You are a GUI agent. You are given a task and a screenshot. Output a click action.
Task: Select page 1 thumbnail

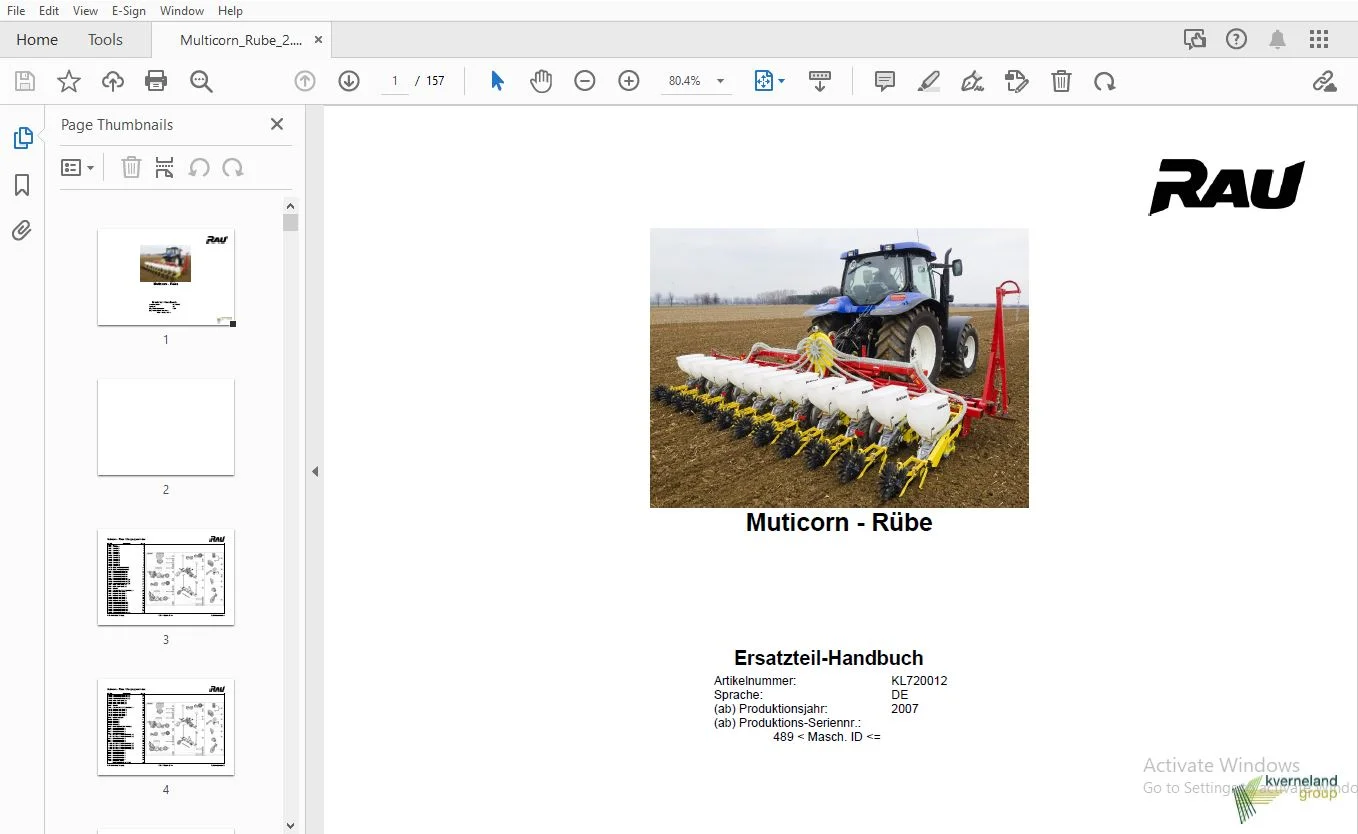[166, 277]
